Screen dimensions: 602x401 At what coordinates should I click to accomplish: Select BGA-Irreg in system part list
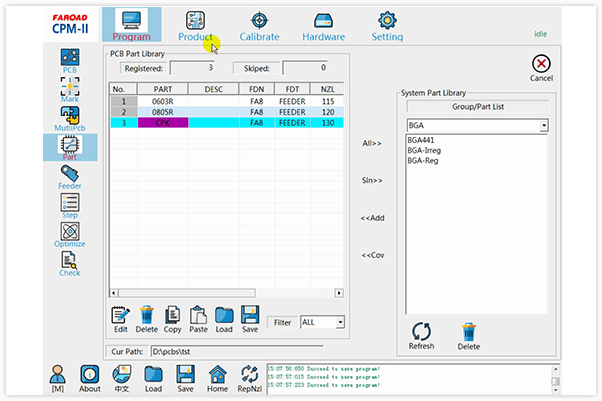pos(424,151)
